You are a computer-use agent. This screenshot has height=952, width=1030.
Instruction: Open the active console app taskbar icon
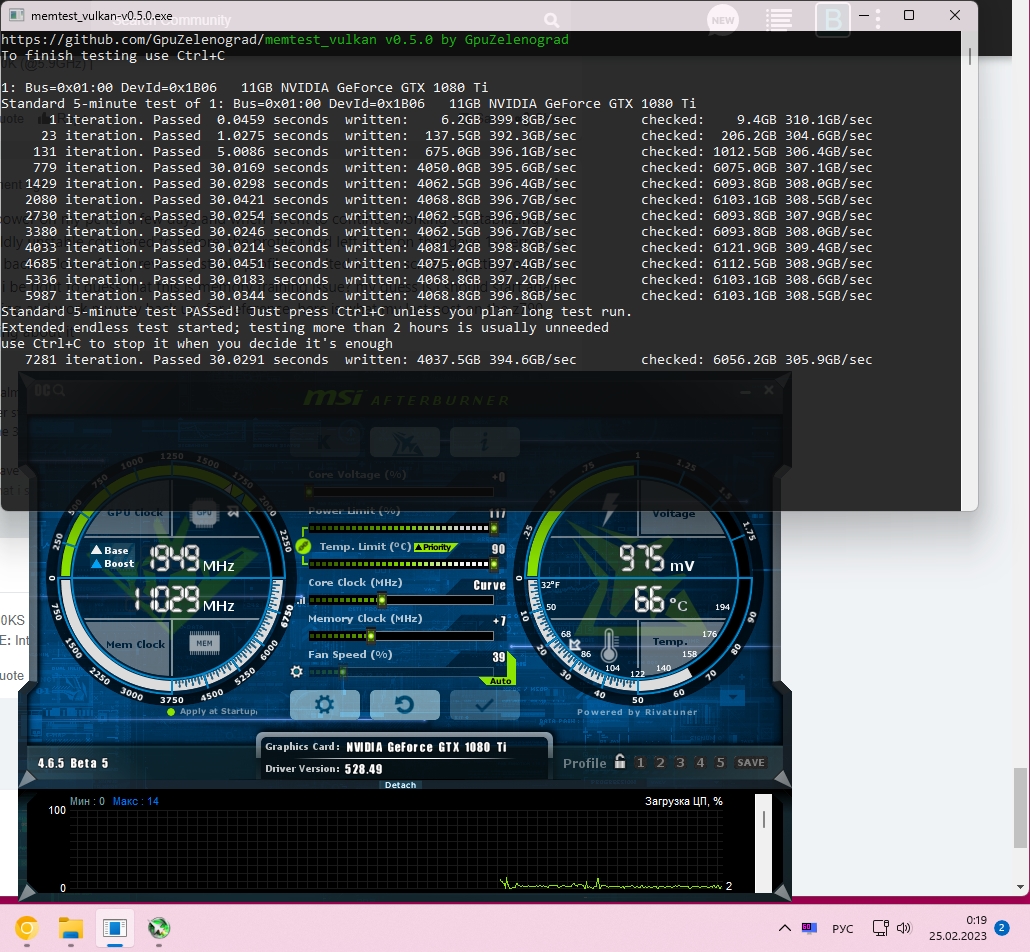(x=114, y=928)
